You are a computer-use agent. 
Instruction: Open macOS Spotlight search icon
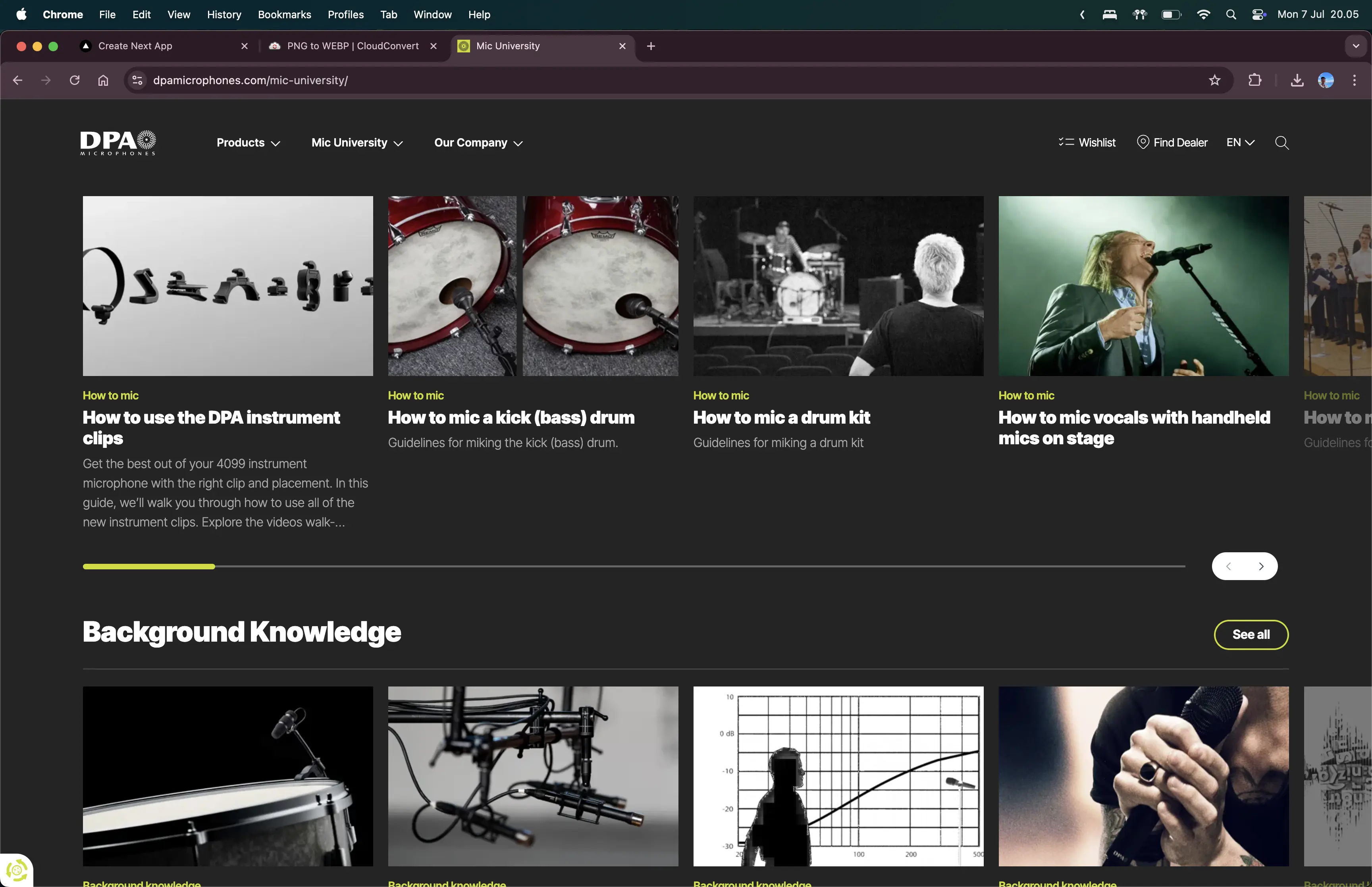(1231, 14)
